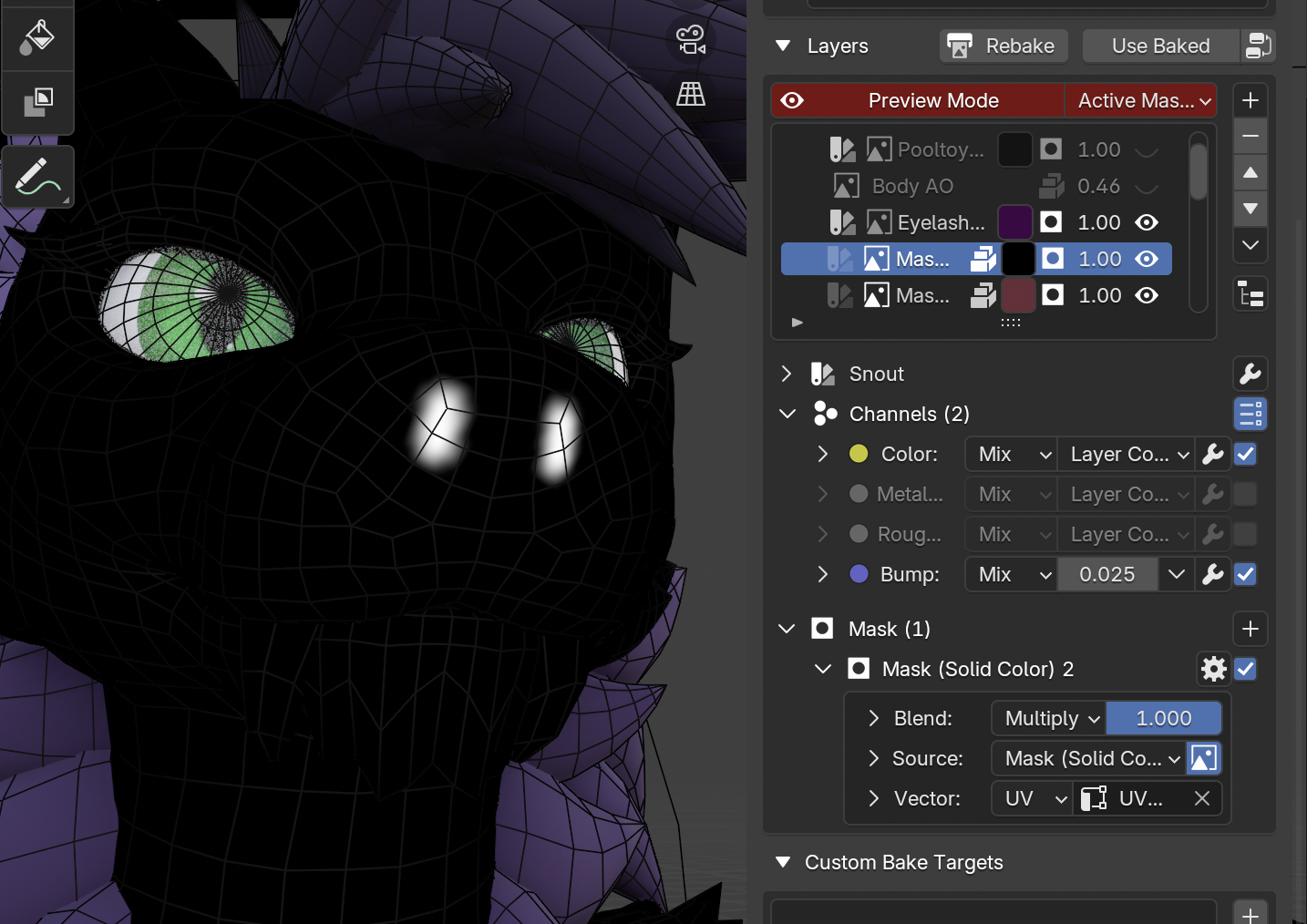Uncheck the Mask Solid Color 2 checkbox

click(x=1245, y=669)
